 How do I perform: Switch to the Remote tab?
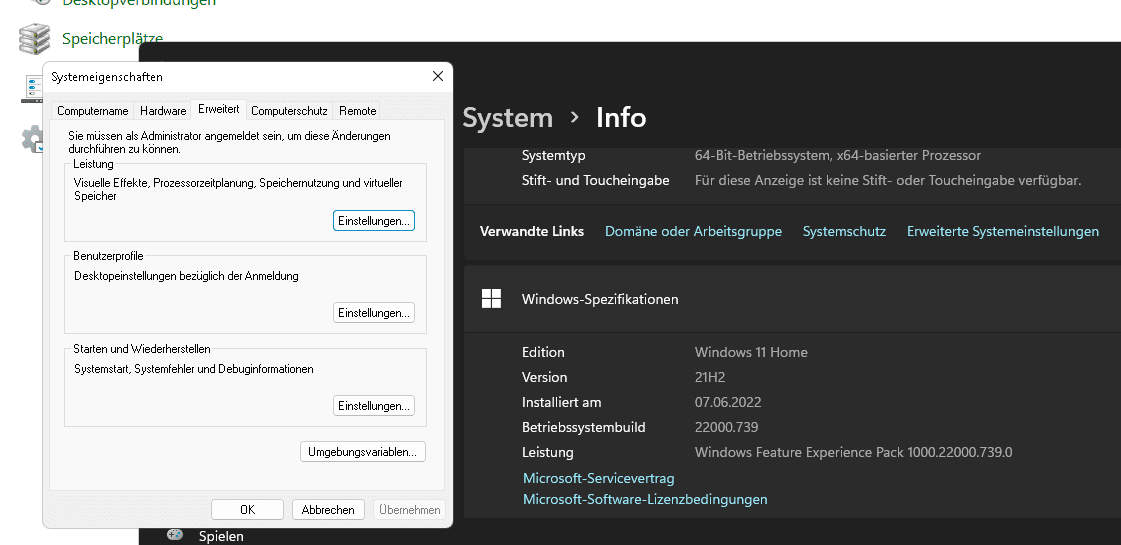pyautogui.click(x=357, y=111)
